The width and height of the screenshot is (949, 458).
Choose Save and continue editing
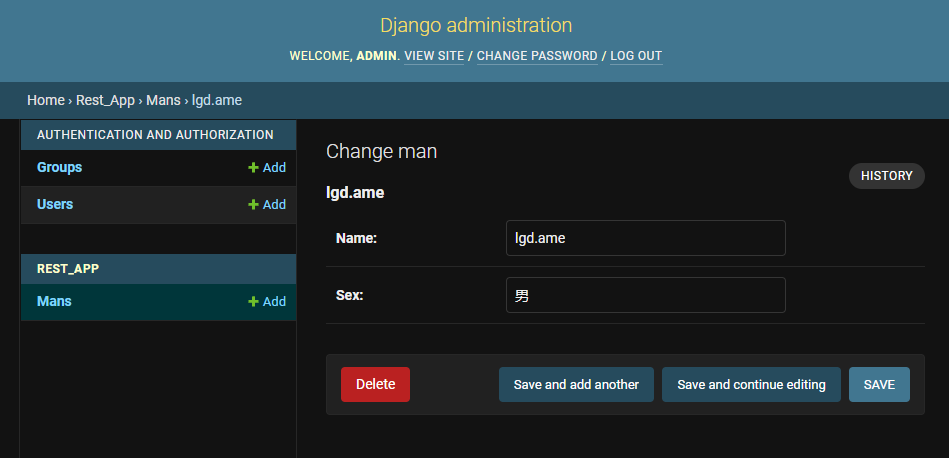[x=751, y=385]
